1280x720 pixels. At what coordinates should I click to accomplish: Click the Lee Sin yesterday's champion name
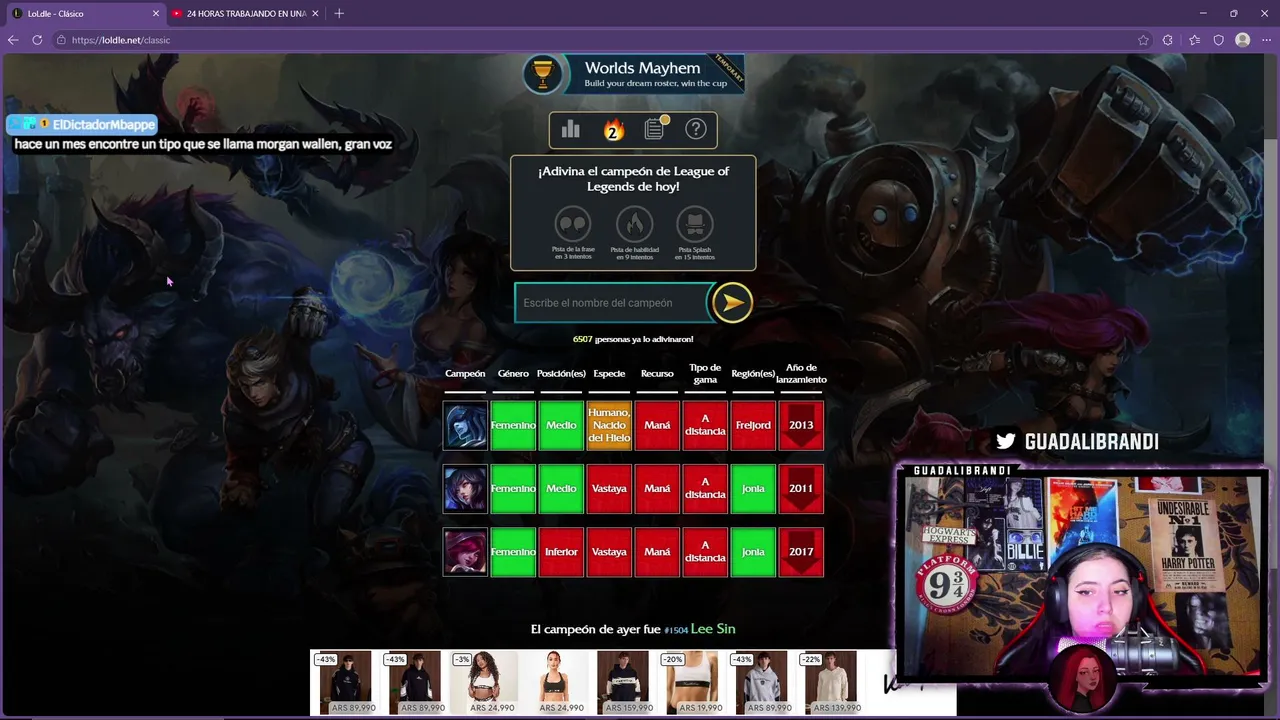(x=713, y=629)
